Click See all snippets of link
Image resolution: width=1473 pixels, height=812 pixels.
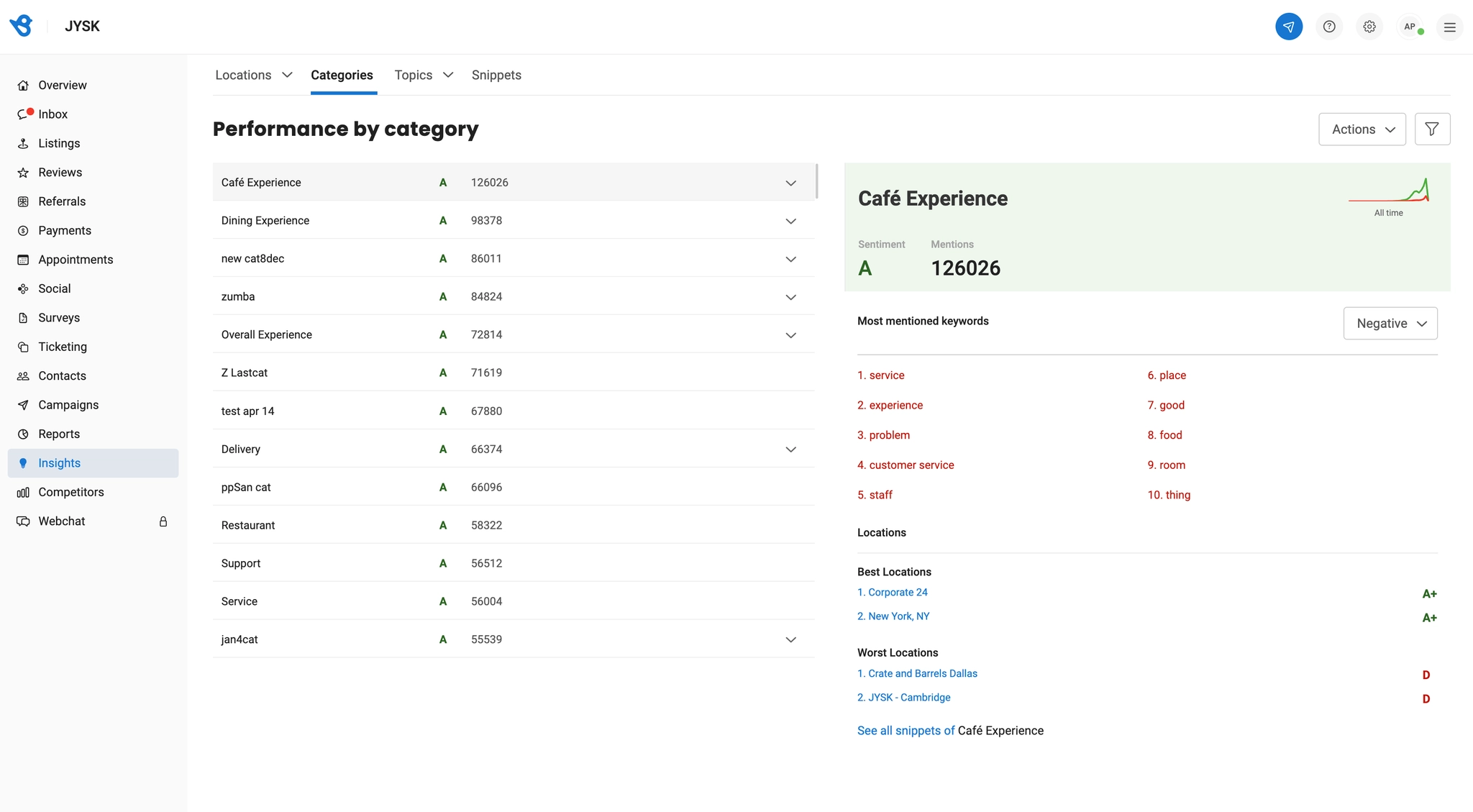click(x=906, y=731)
